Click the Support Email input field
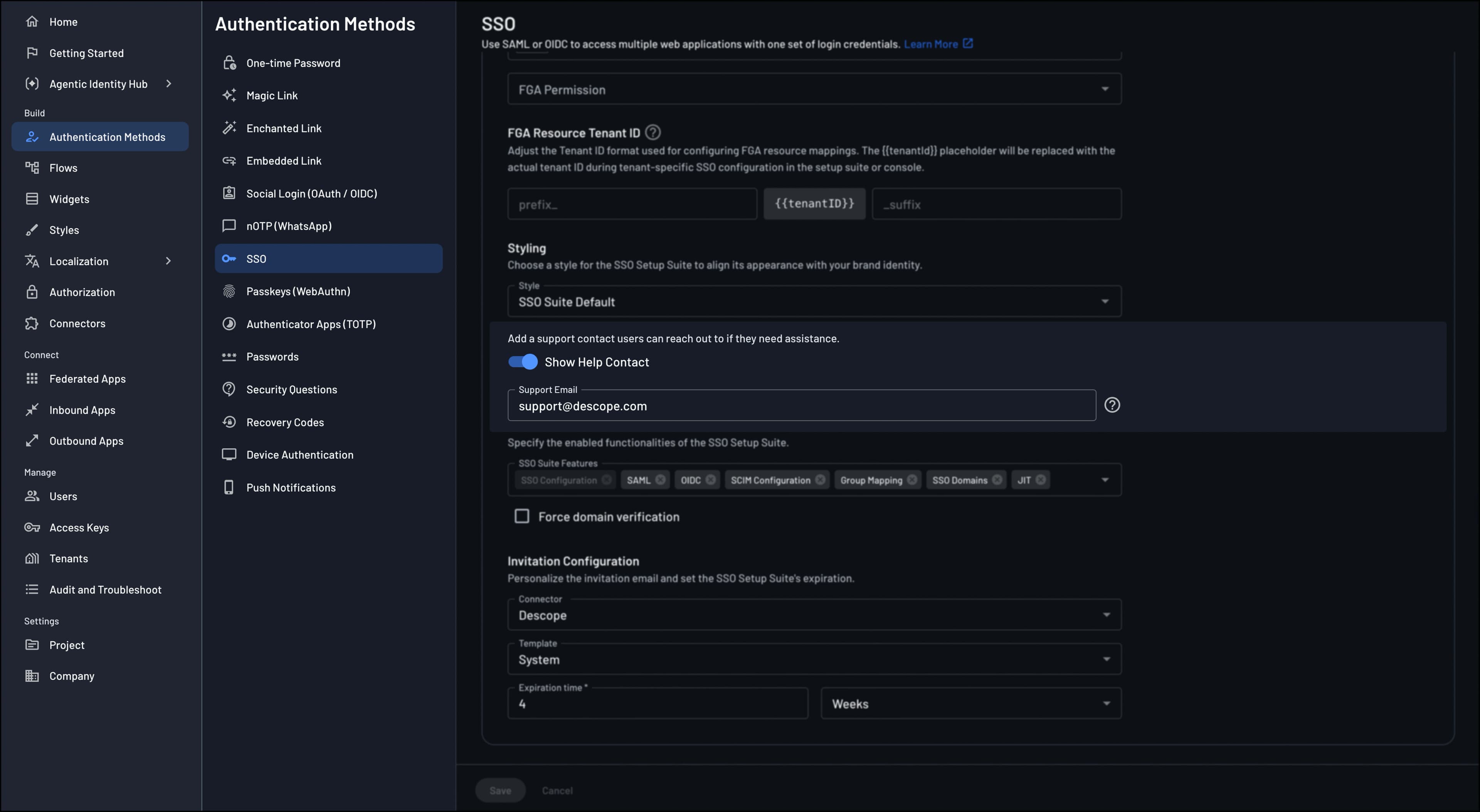Screen dimensions: 1480x812 802,406
